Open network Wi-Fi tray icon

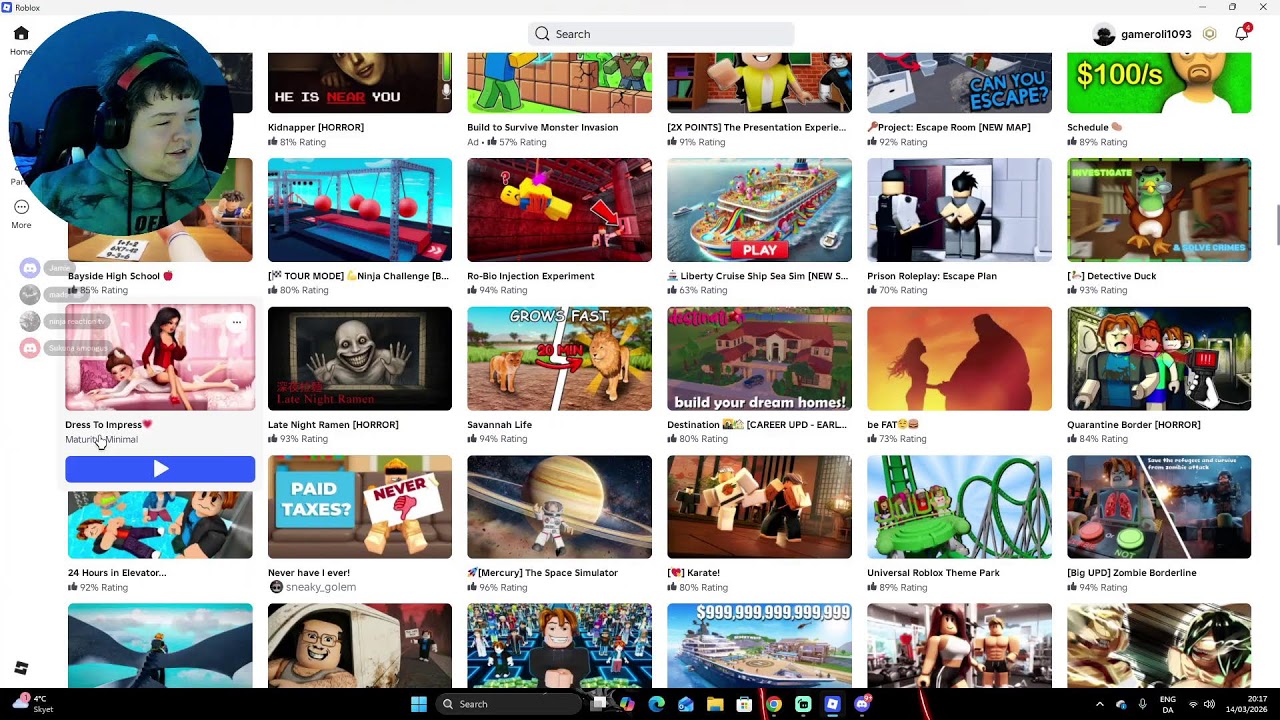pos(1193,704)
